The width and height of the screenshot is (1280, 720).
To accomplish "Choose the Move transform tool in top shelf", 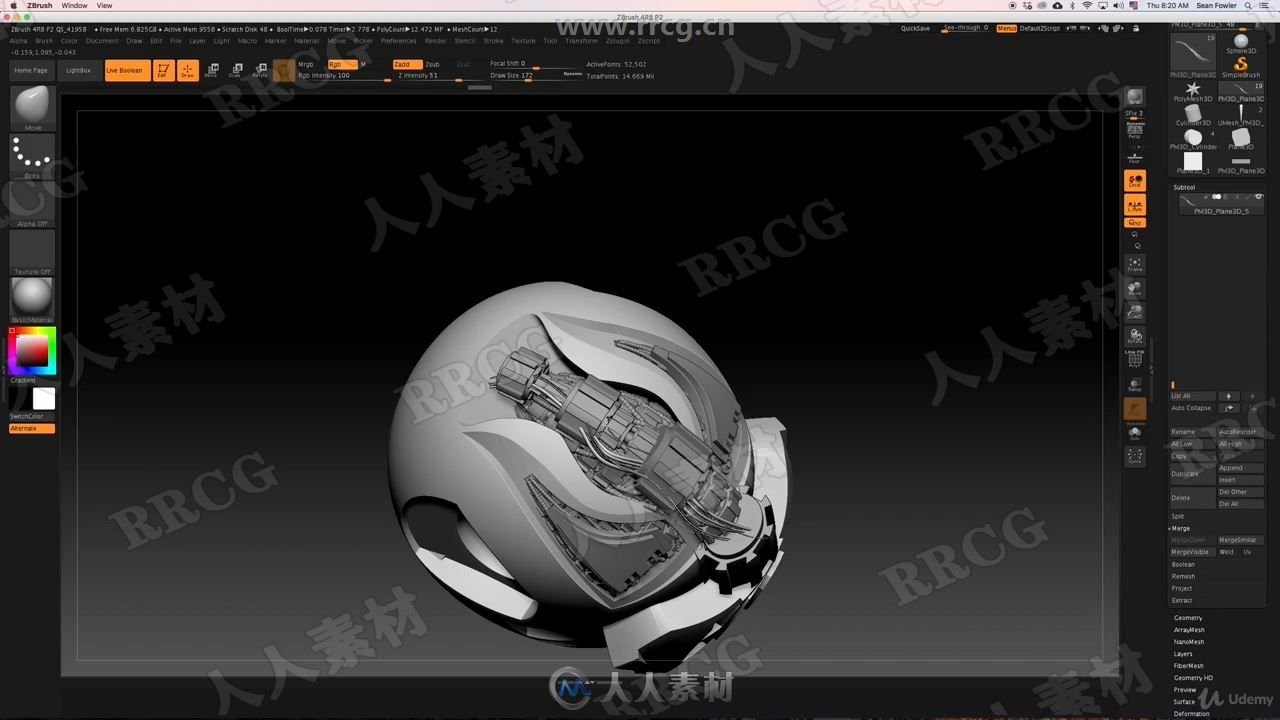I will (211, 70).
